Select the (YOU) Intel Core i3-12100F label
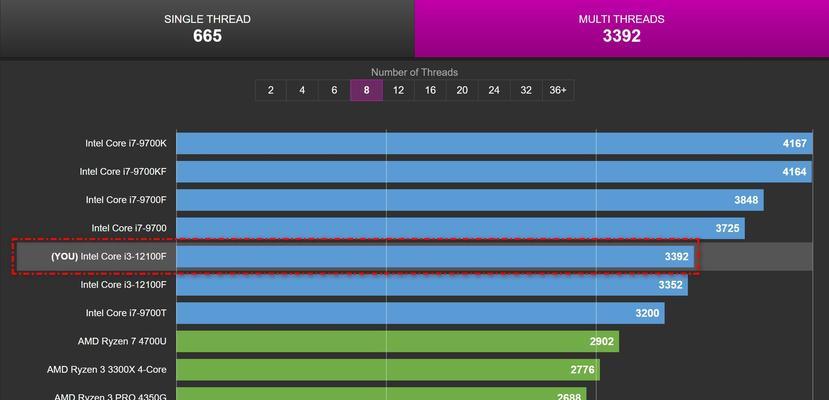The height and width of the screenshot is (400, 829). tap(109, 257)
